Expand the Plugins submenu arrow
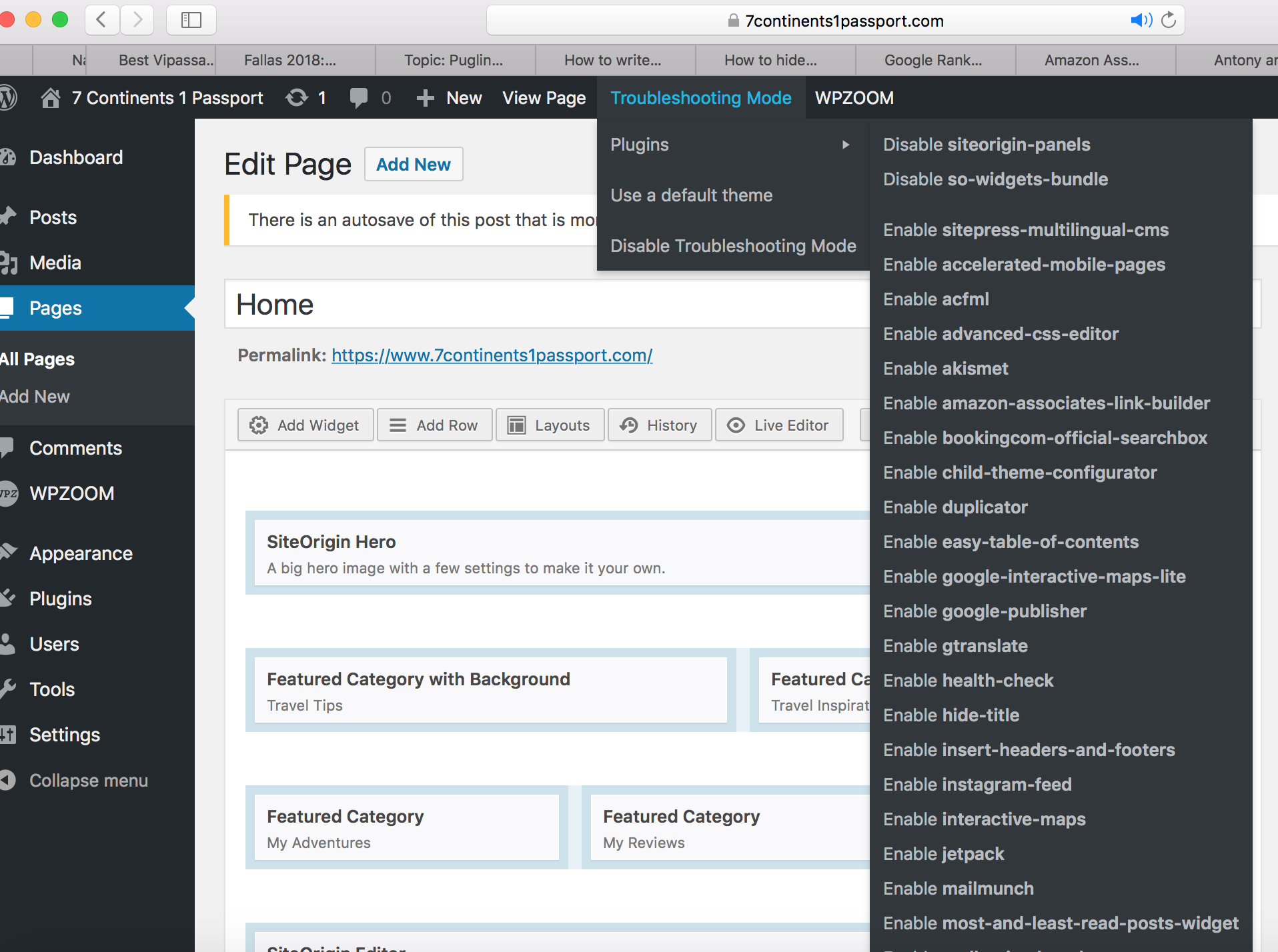1278x952 pixels. pyautogui.click(x=846, y=145)
